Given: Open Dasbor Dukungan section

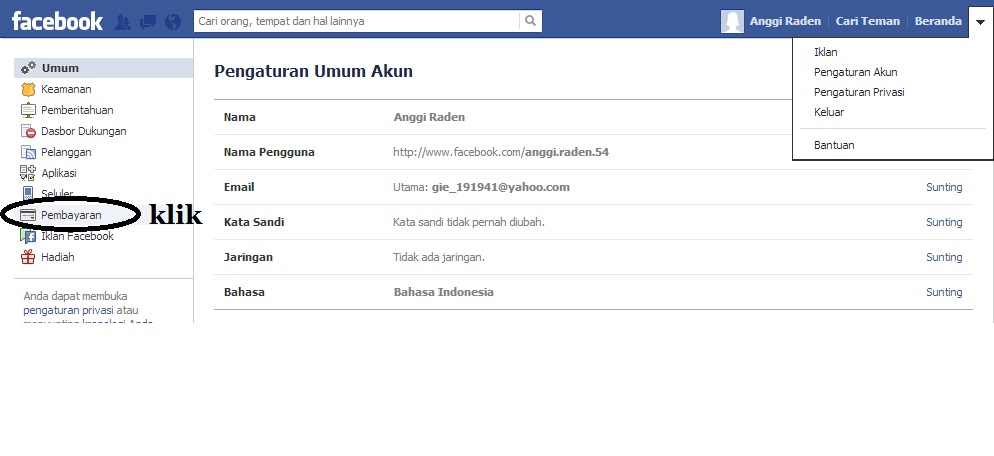Looking at the screenshot, I should coord(84,131).
